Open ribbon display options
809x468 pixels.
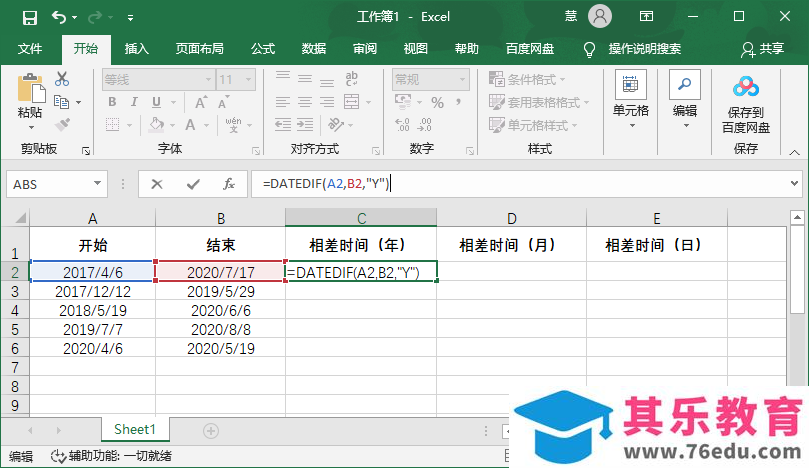pyautogui.click(x=646, y=17)
